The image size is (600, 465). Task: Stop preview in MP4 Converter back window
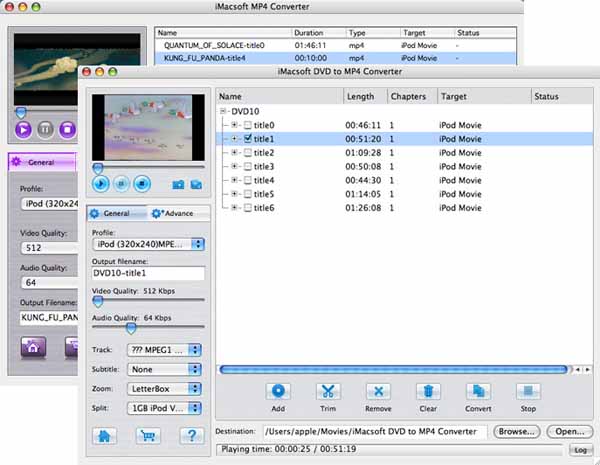point(67,130)
